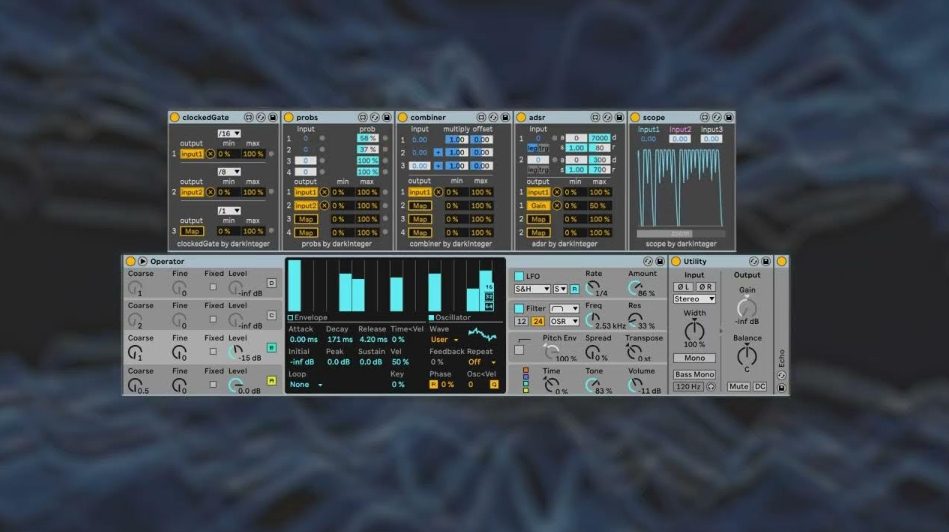
Task: Toggle the Operator device activator
Action: tap(130, 261)
